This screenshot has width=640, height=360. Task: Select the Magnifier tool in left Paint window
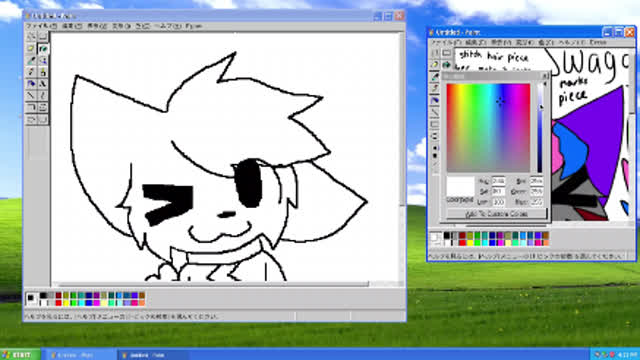click(43, 60)
